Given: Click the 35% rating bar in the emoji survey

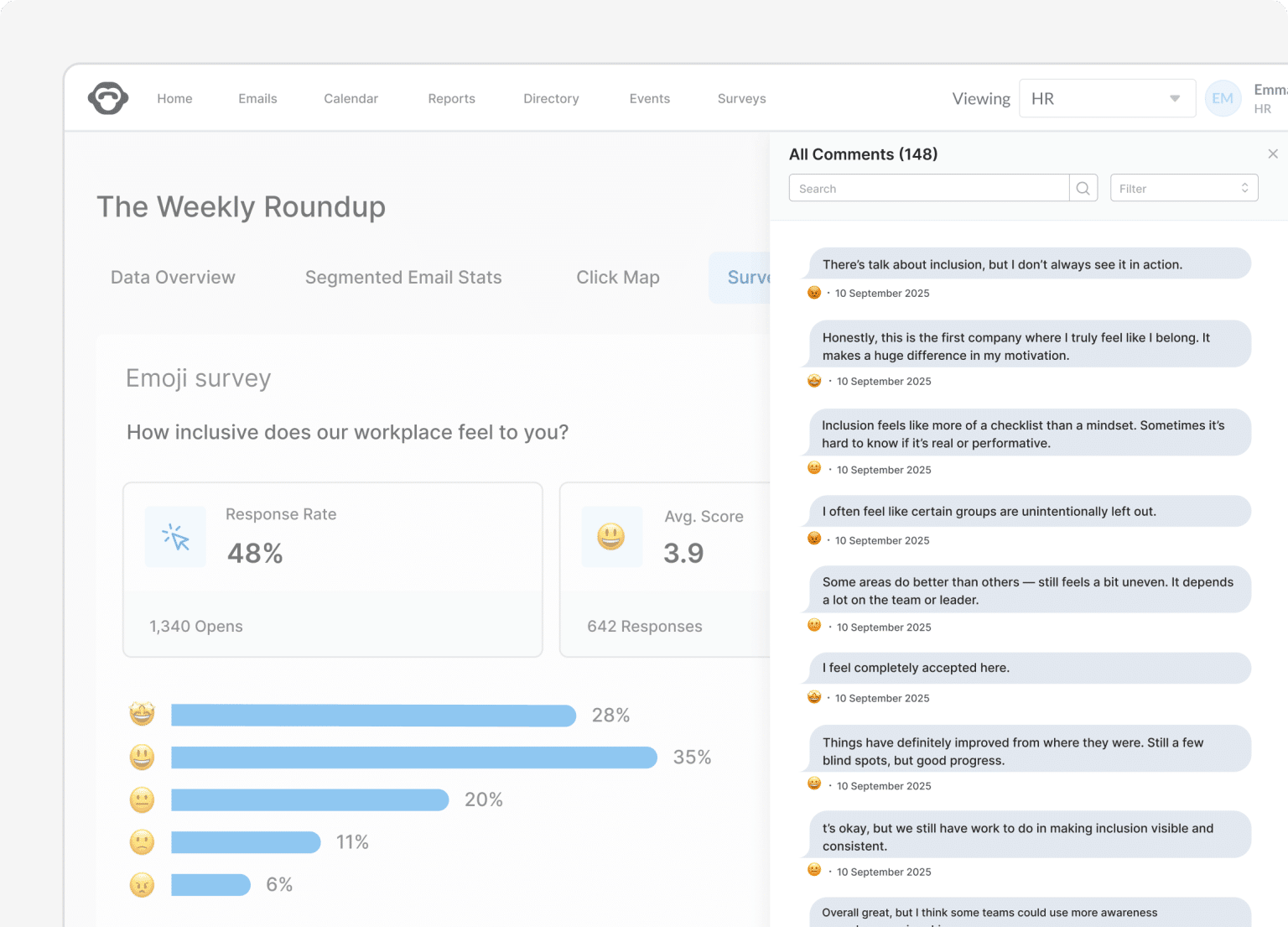Looking at the screenshot, I should 413,757.
